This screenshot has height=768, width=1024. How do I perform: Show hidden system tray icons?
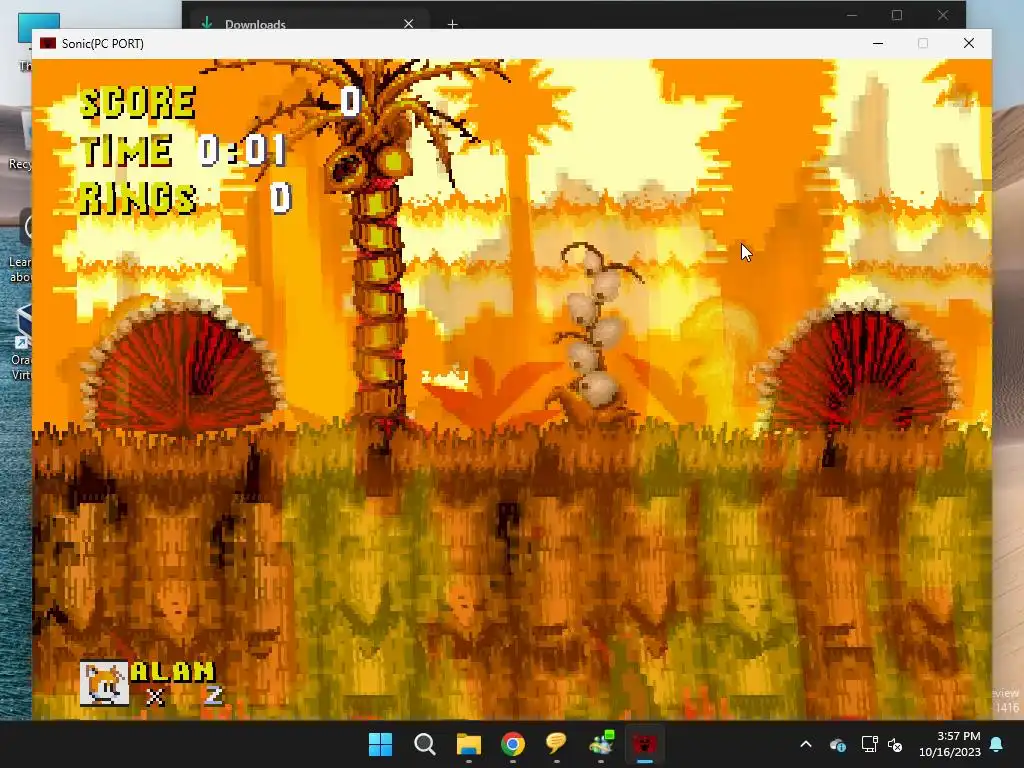[x=806, y=744]
